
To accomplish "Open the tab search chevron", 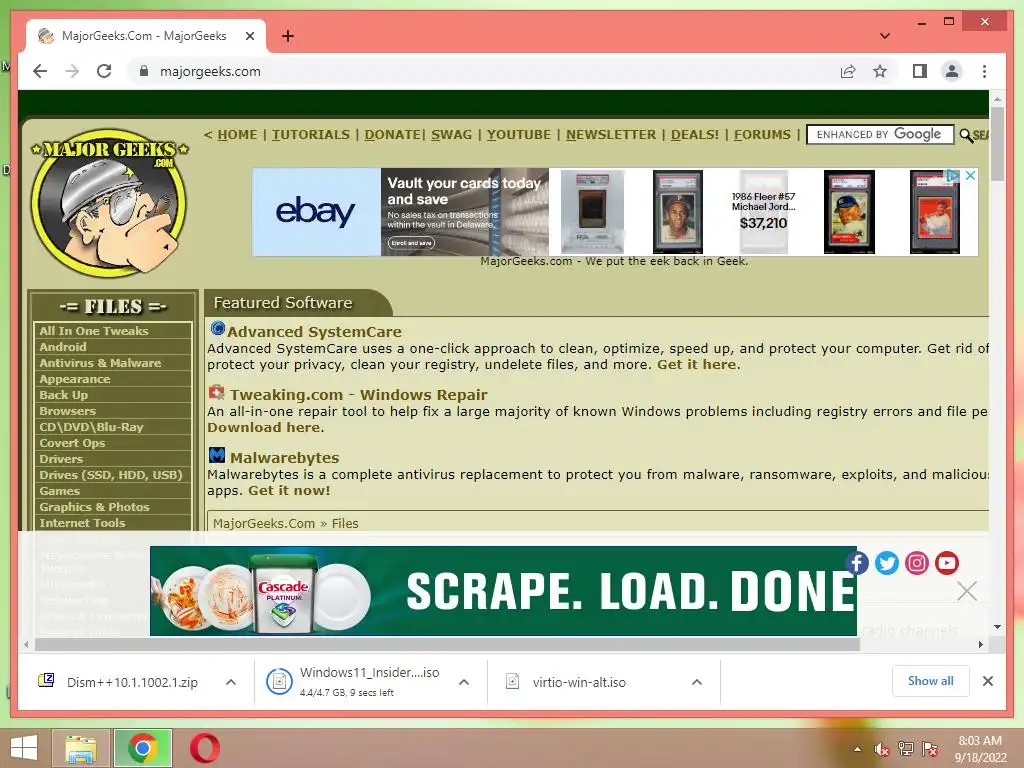I will click(x=884, y=36).
